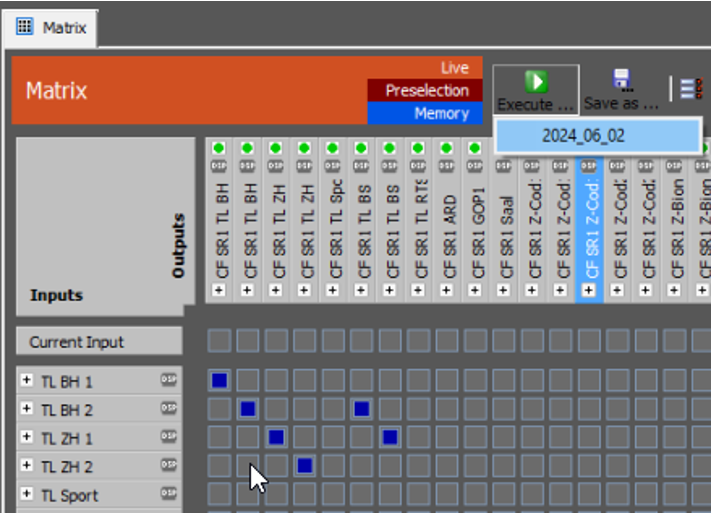Image resolution: width=712 pixels, height=514 pixels.
Task: Expand the TL BH 2 input row
Action: click(27, 409)
